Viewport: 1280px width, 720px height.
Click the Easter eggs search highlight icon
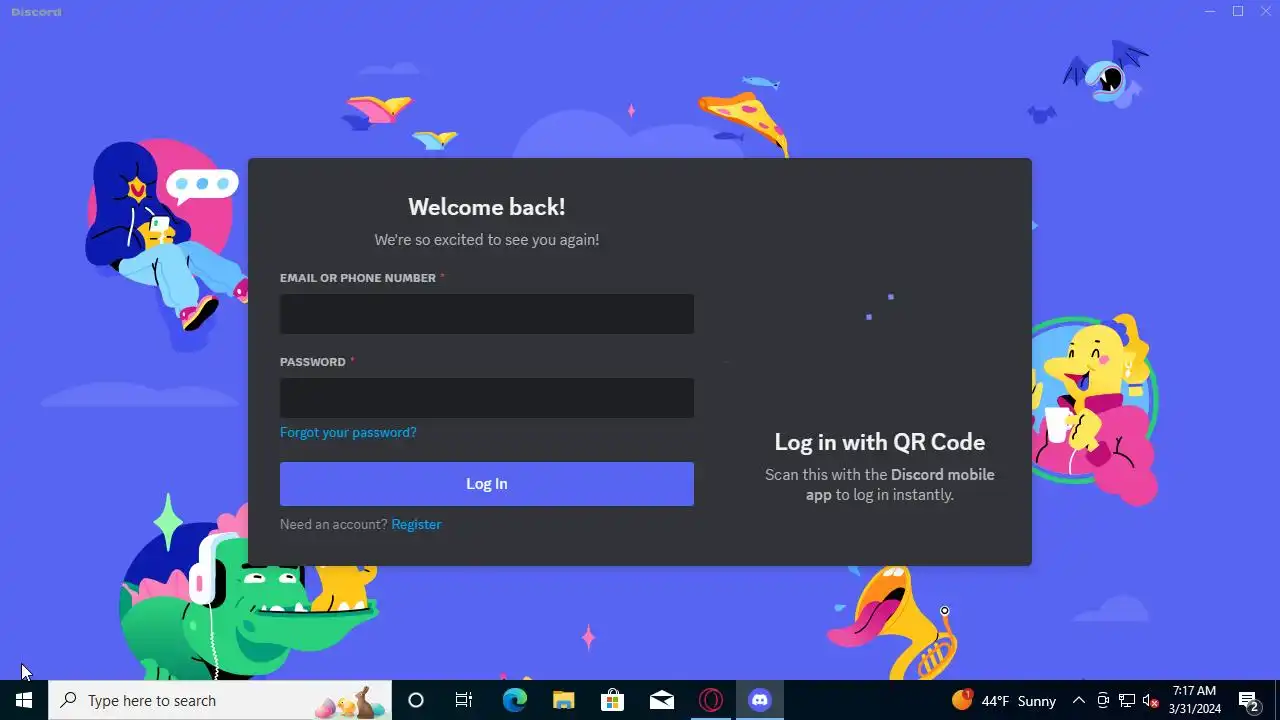(x=351, y=702)
